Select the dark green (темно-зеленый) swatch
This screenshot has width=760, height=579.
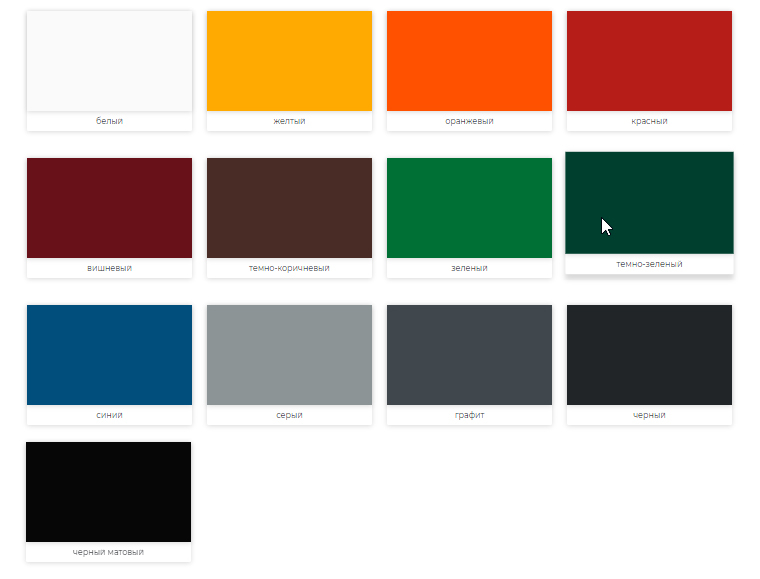coord(649,203)
